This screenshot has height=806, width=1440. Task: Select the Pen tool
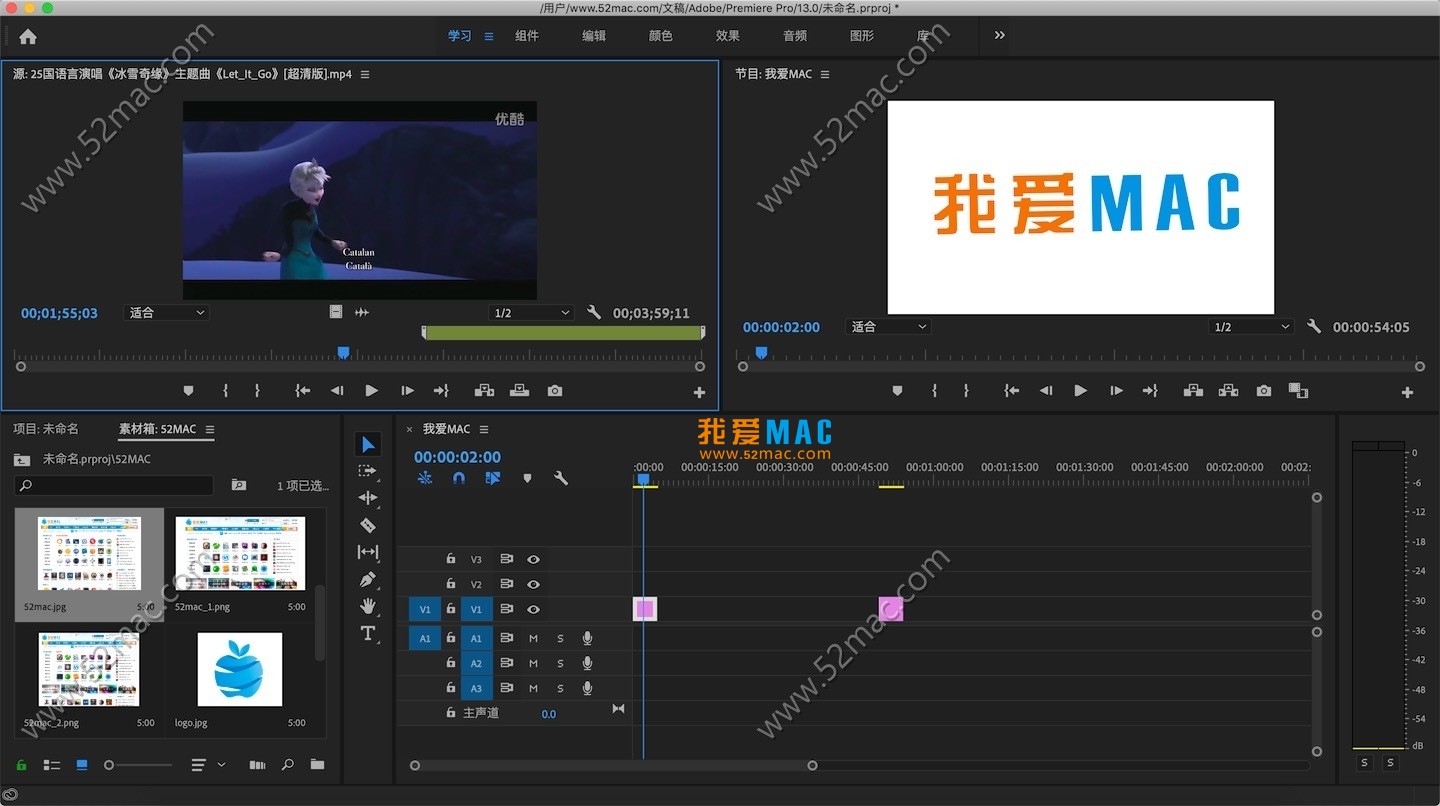coord(368,579)
